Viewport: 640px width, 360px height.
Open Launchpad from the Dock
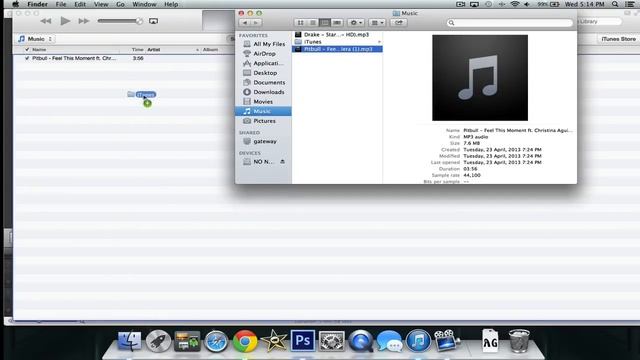pos(158,341)
